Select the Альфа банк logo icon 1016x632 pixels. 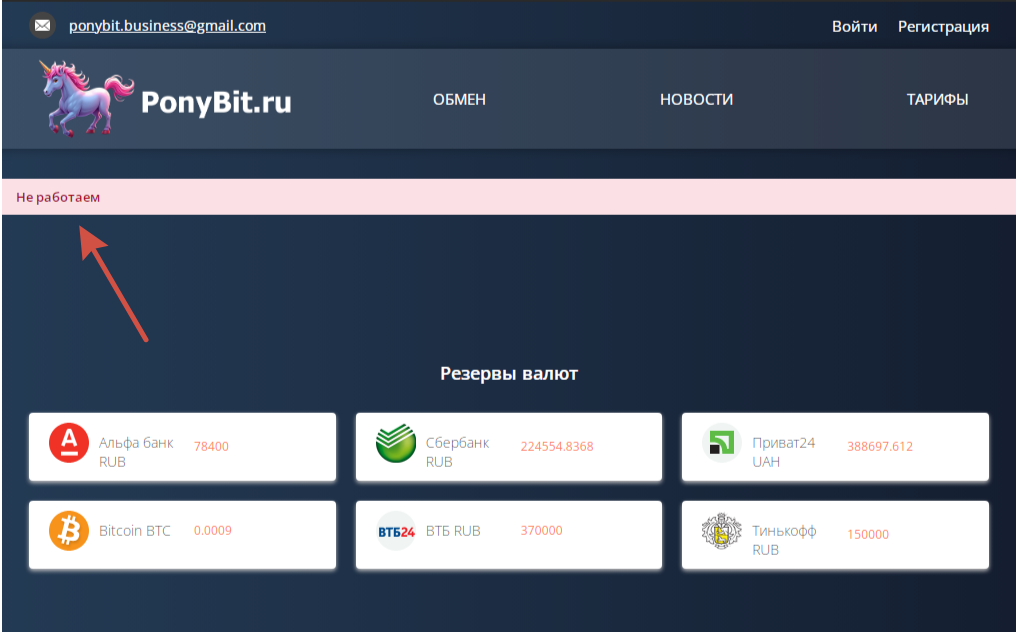[x=68, y=446]
